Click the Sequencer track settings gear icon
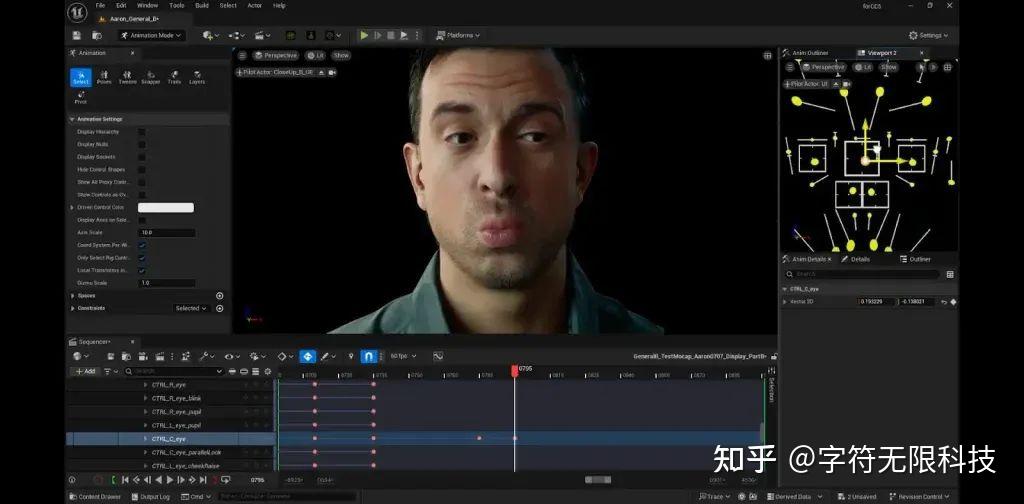The width and height of the screenshot is (1024, 504). (267, 371)
